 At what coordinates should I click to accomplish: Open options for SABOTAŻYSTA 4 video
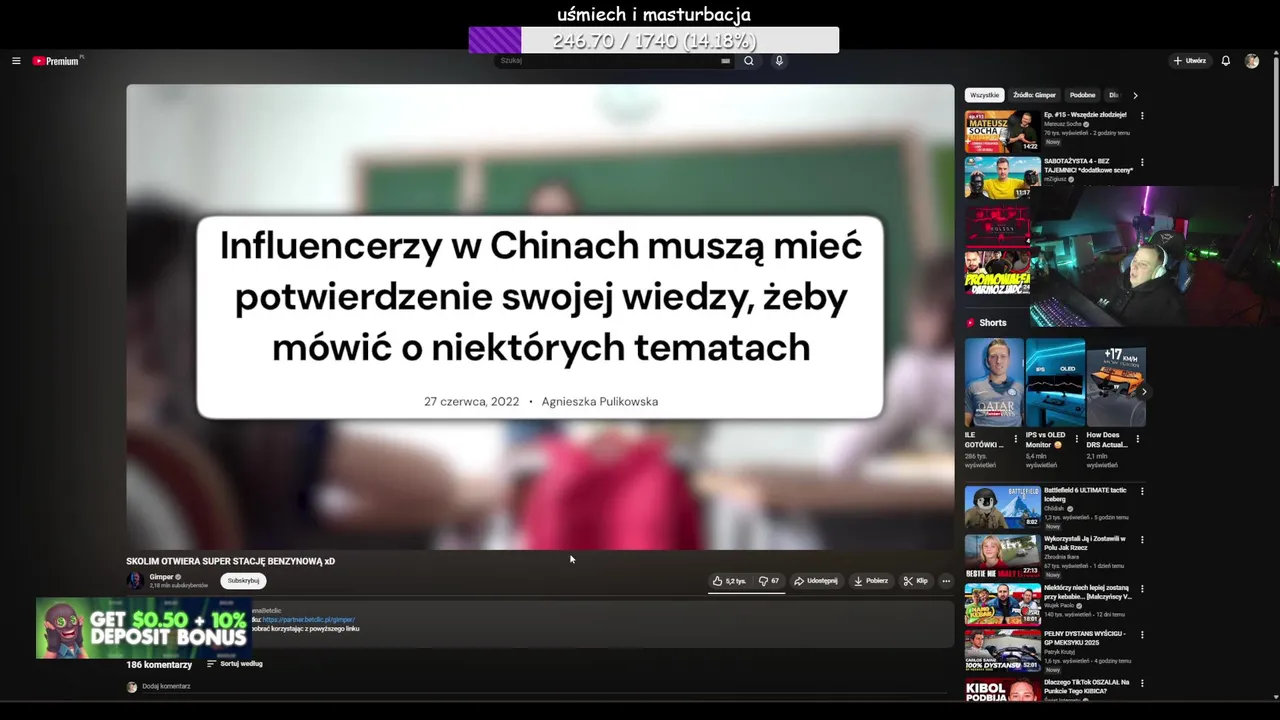(1142, 162)
